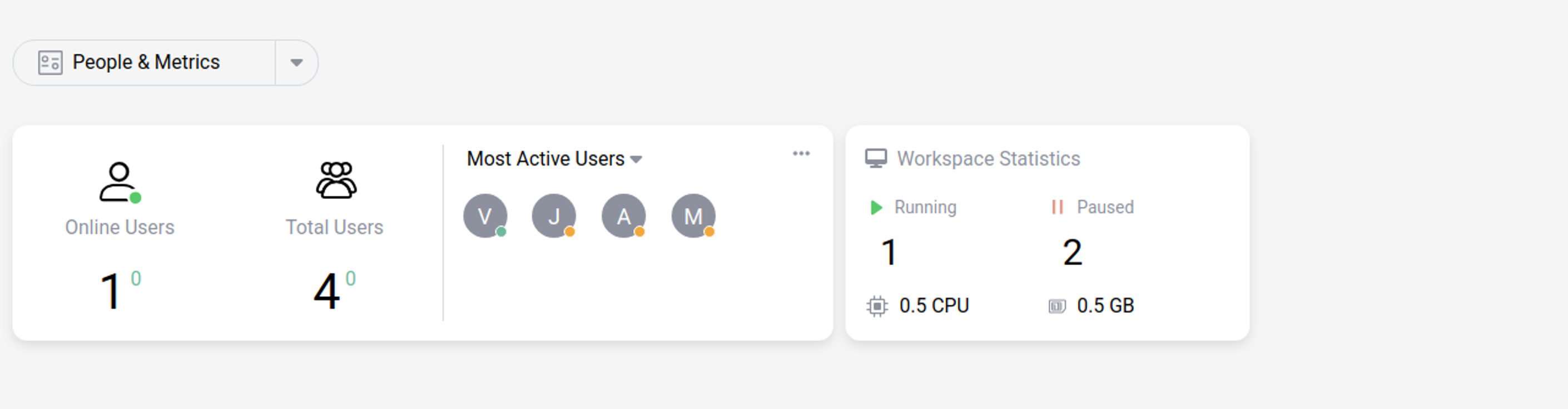Click the memory GB icon

1058,306
